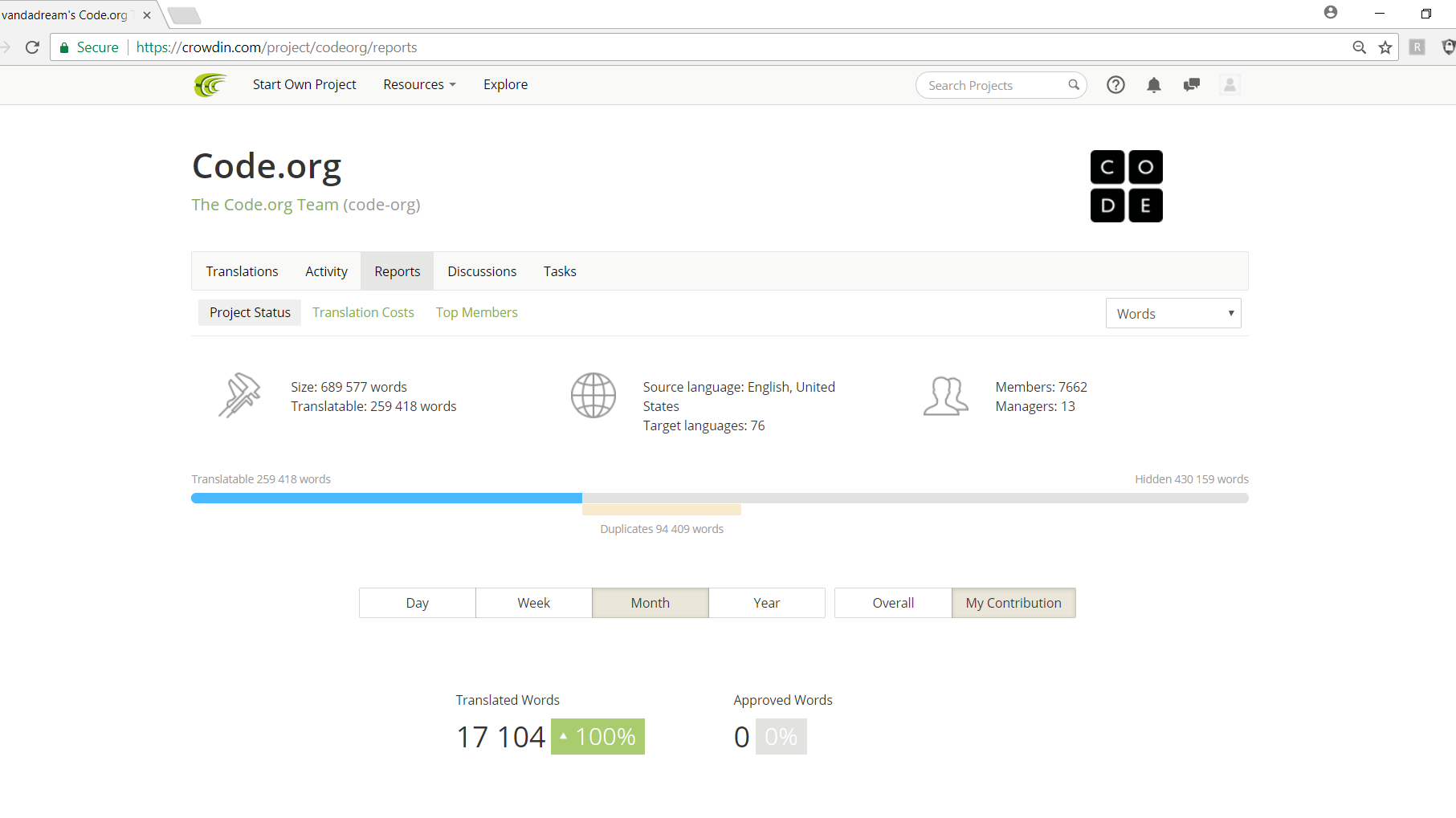1456x818 pixels.
Task: Select the Month period toggle
Action: coord(651,603)
